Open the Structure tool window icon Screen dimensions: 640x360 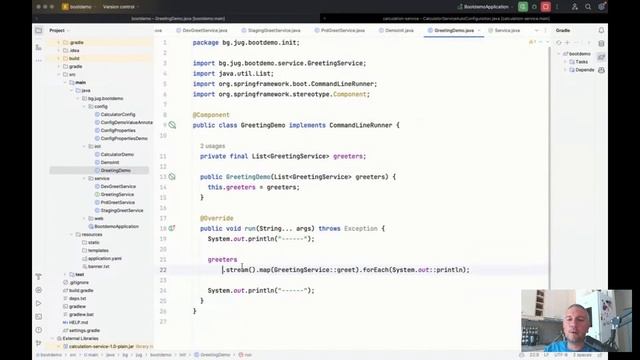pos(38,47)
